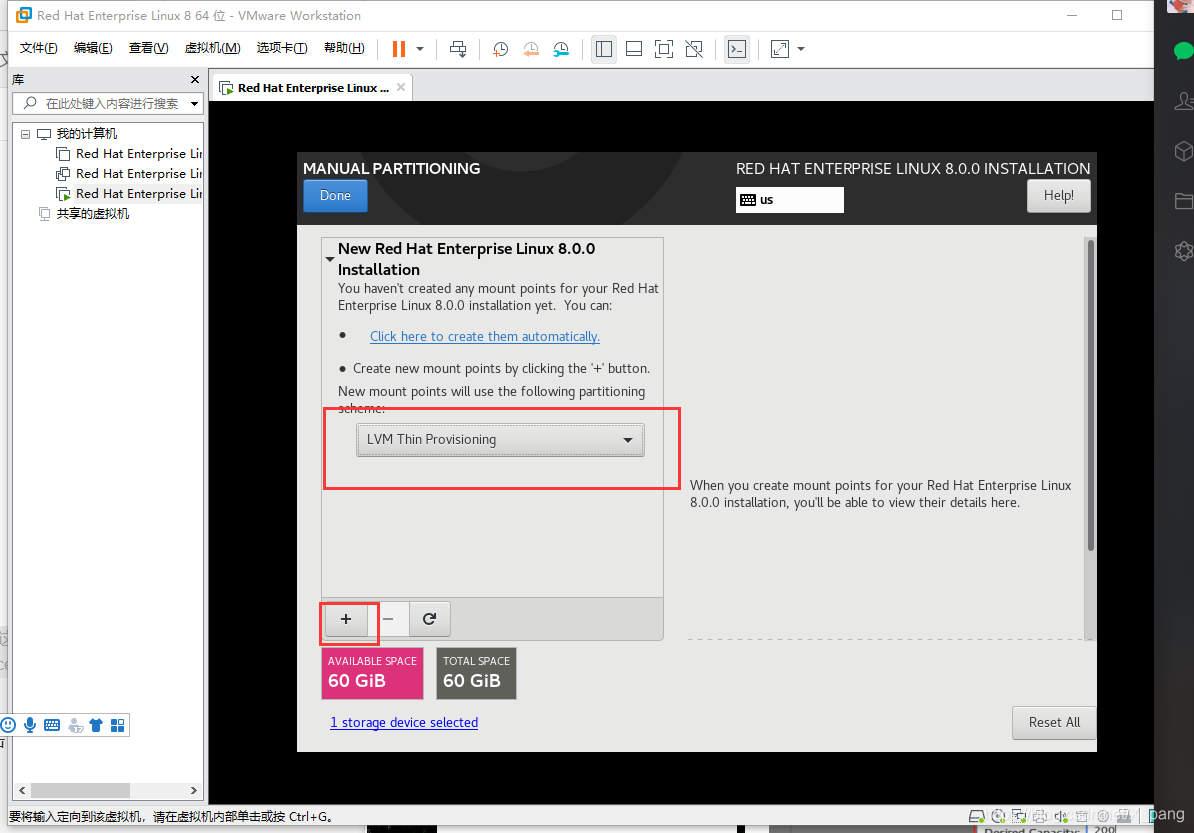The image size is (1194, 833).
Task: Add a new mount point with plus
Action: 346,619
